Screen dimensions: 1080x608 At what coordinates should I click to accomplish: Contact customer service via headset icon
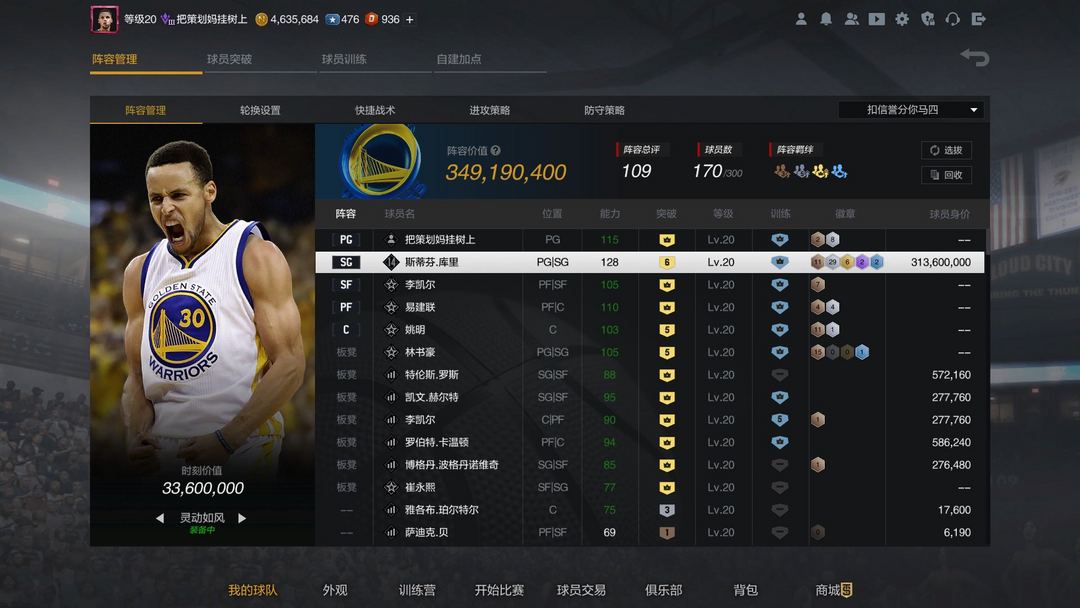coord(953,19)
